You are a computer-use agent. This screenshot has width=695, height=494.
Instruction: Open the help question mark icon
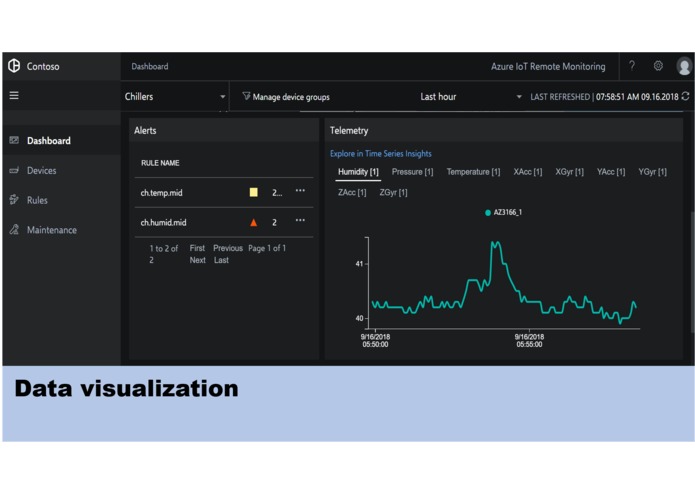pyautogui.click(x=632, y=66)
